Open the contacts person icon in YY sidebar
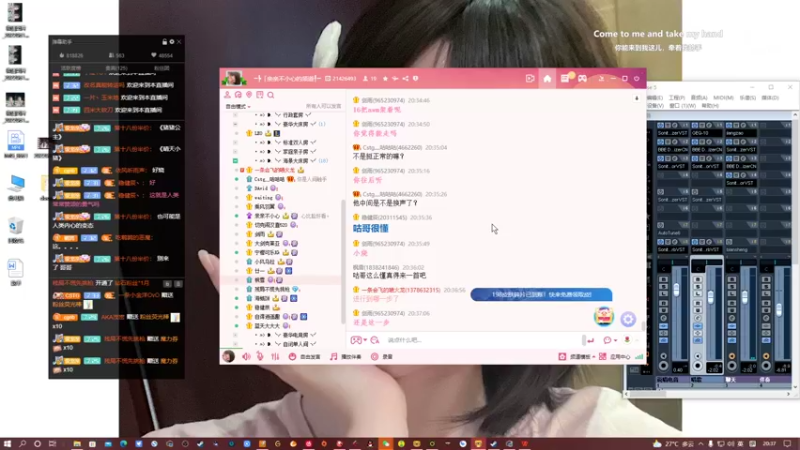Image resolution: width=800 pixels, height=450 pixels. coord(227,95)
